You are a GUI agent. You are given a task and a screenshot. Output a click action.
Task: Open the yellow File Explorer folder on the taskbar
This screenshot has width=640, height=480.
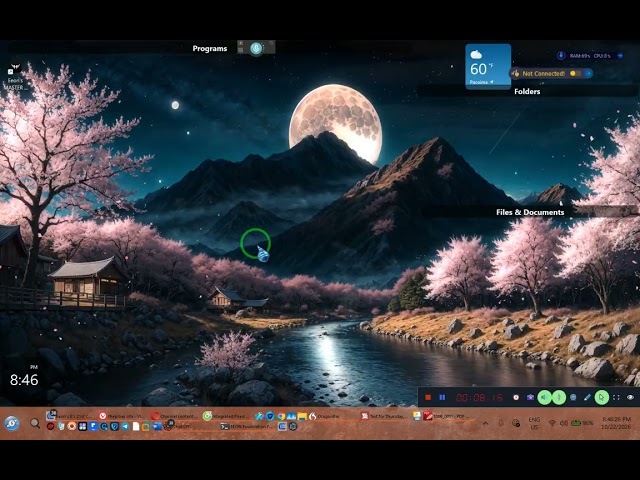[302, 416]
